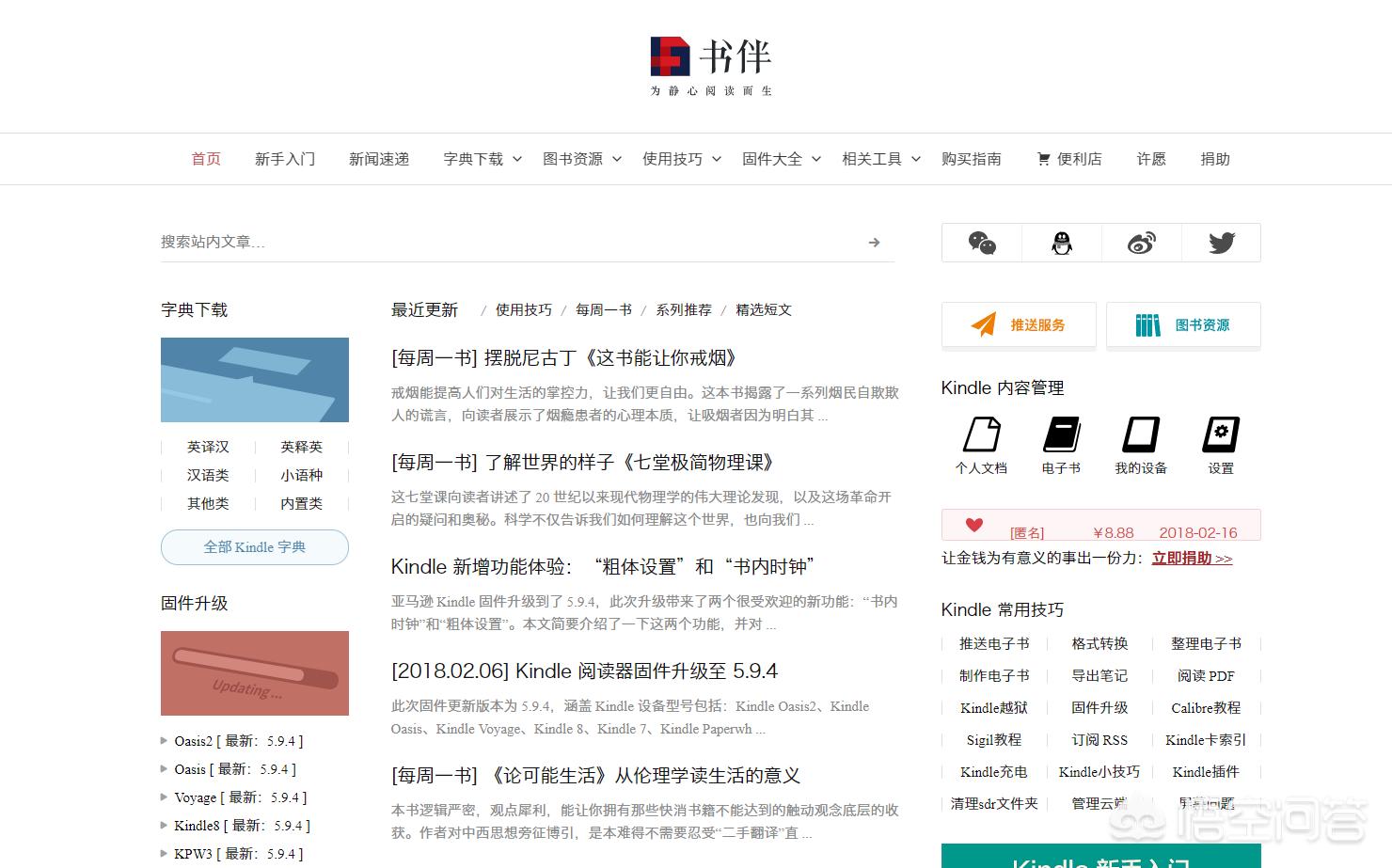The image size is (1392, 868).
Task: Switch to 精选短文 article tab
Action: coord(764,309)
